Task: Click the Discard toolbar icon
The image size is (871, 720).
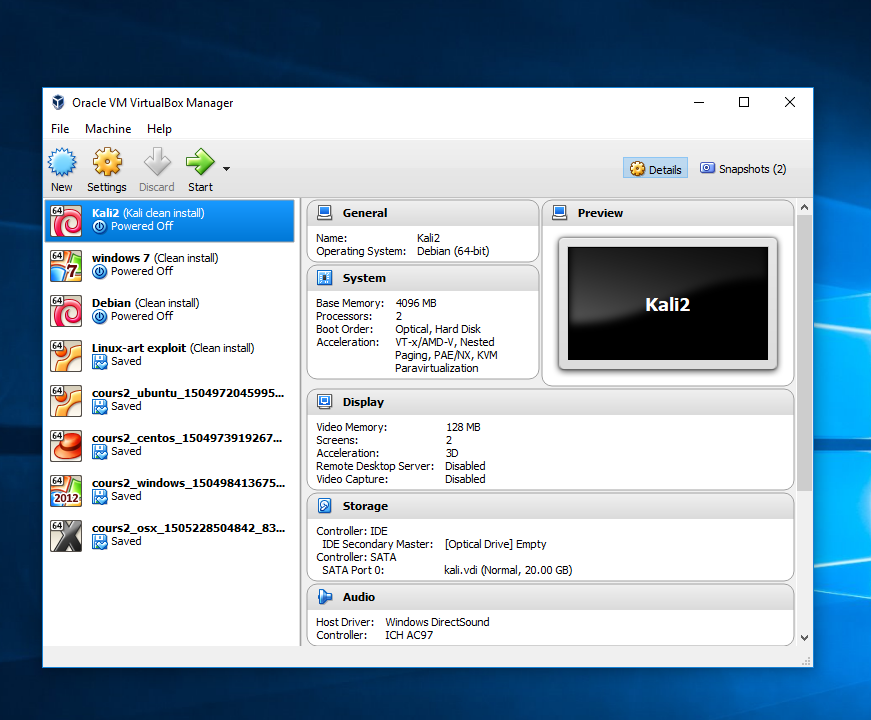Action: (x=156, y=162)
